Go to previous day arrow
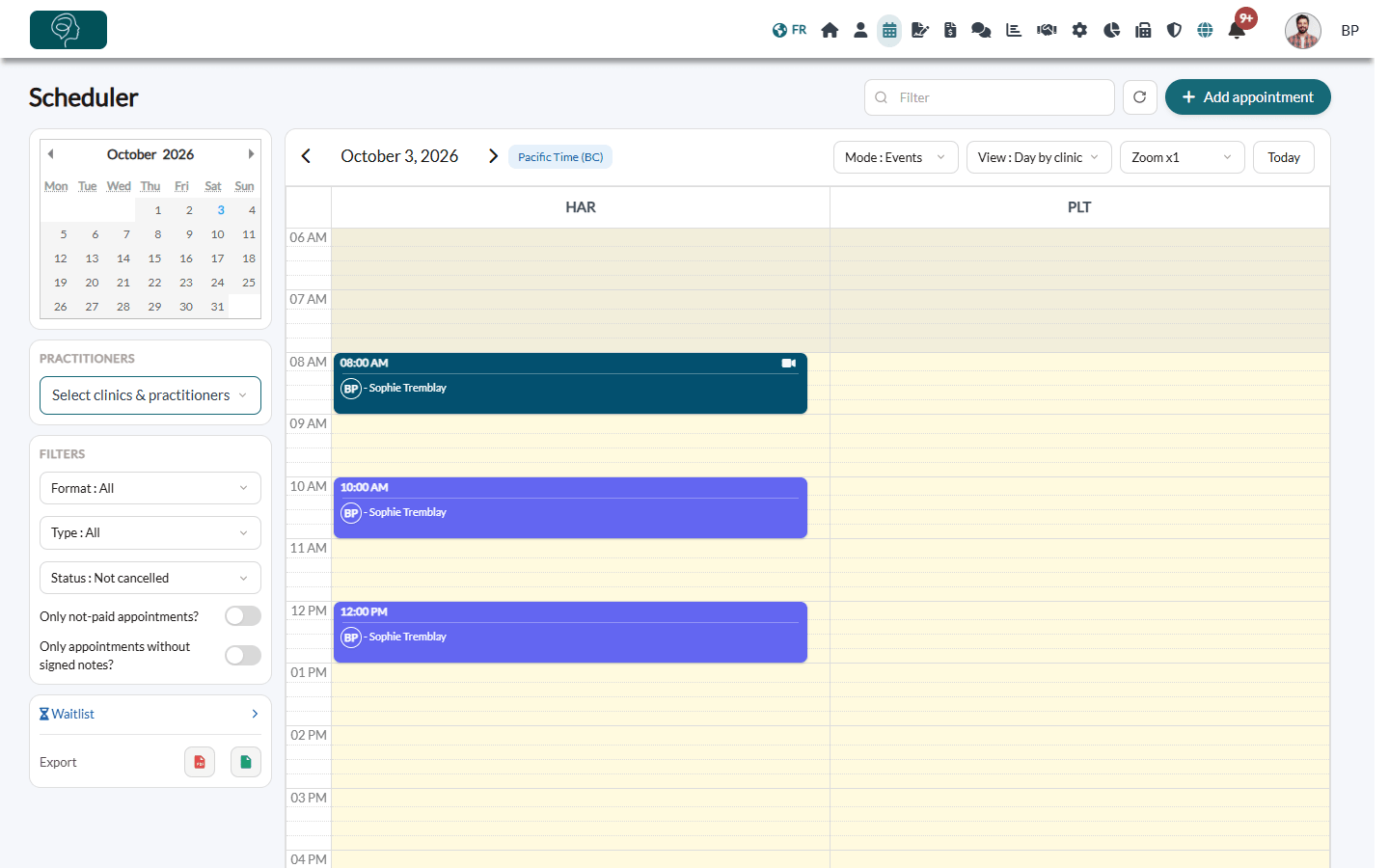 (306, 156)
